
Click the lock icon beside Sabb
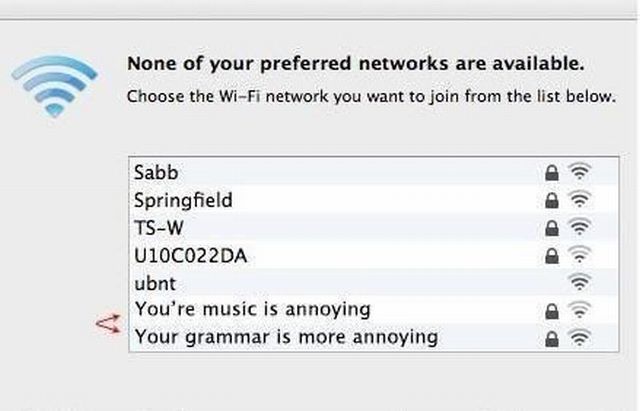[551, 173]
